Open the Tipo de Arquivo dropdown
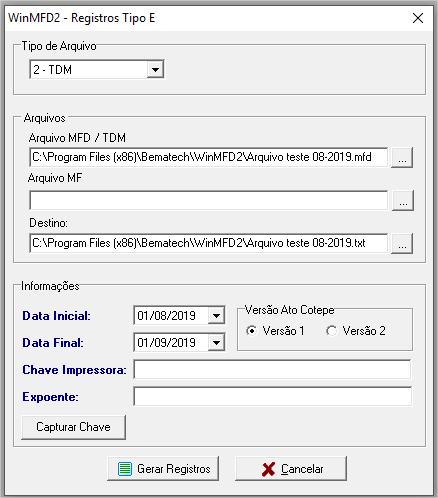438x498 pixels. tap(155, 69)
